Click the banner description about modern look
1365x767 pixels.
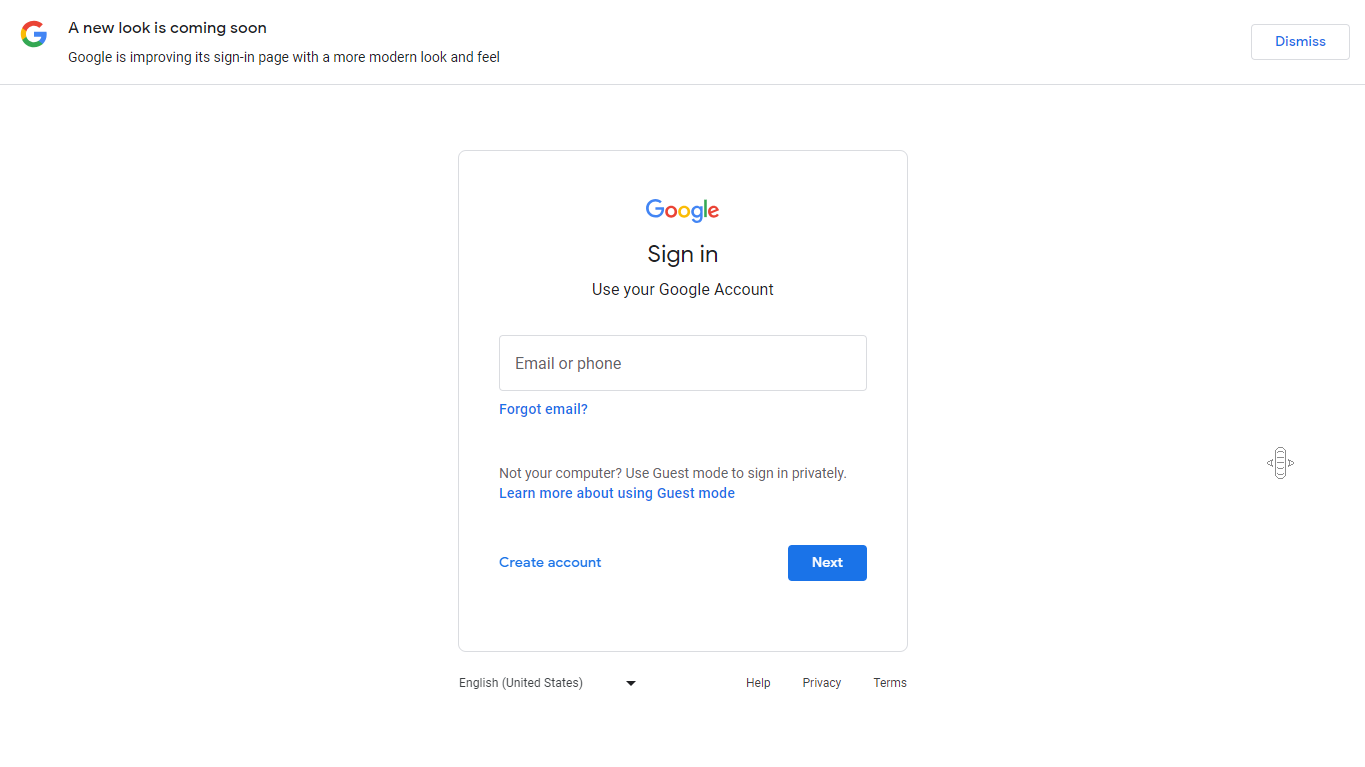[x=283, y=57]
